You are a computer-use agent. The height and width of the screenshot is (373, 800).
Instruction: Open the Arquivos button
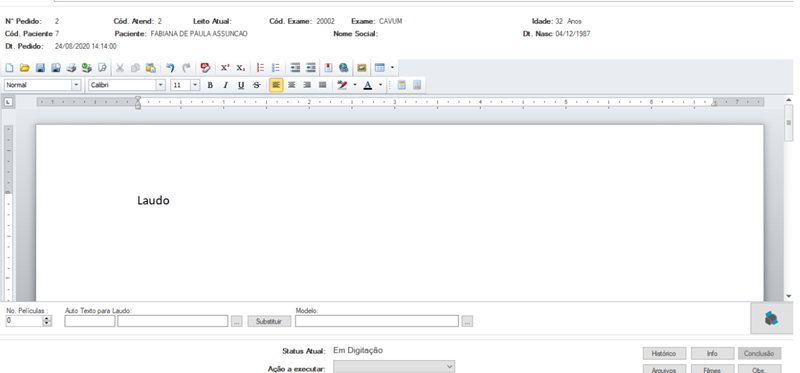(663, 369)
